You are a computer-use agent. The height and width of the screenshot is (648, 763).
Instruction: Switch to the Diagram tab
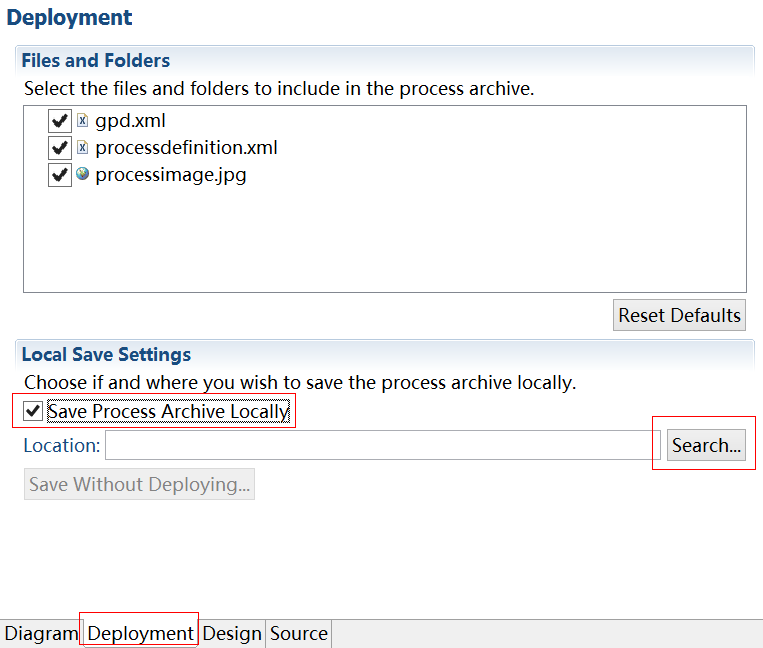click(41, 633)
